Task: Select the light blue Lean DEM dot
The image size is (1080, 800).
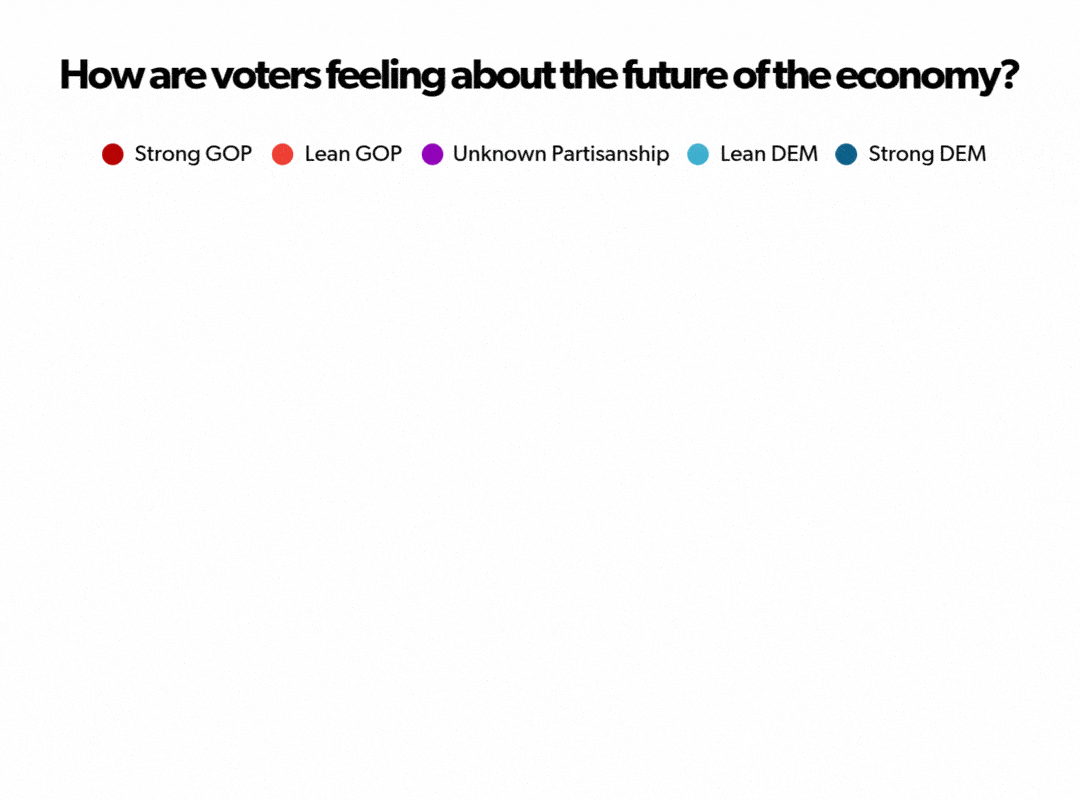Action: coord(698,154)
